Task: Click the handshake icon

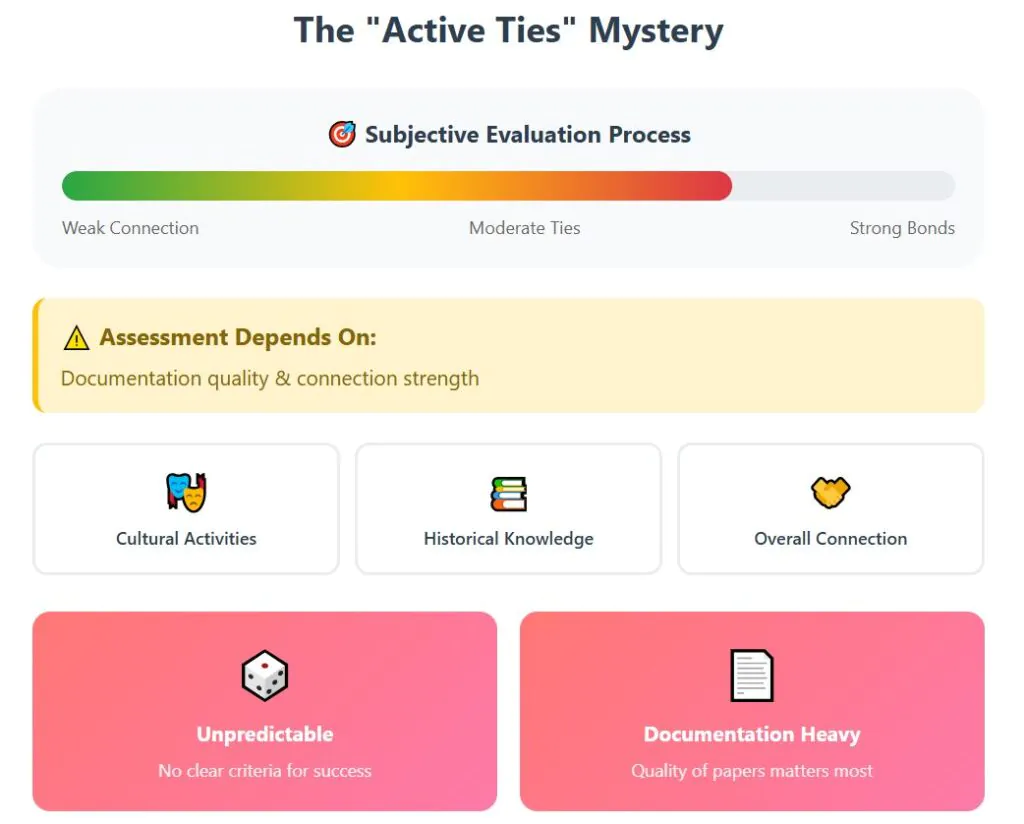Action: point(830,492)
